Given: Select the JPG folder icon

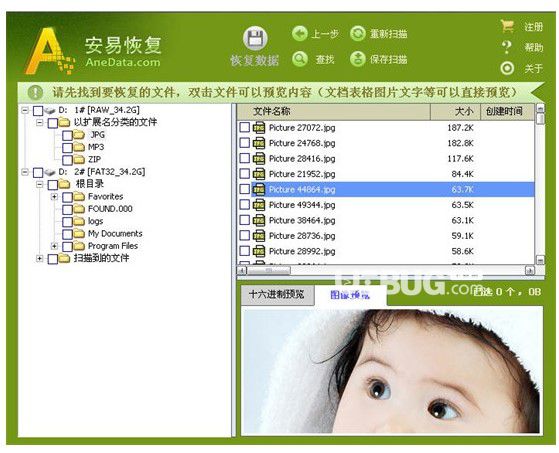Looking at the screenshot, I should (79, 135).
